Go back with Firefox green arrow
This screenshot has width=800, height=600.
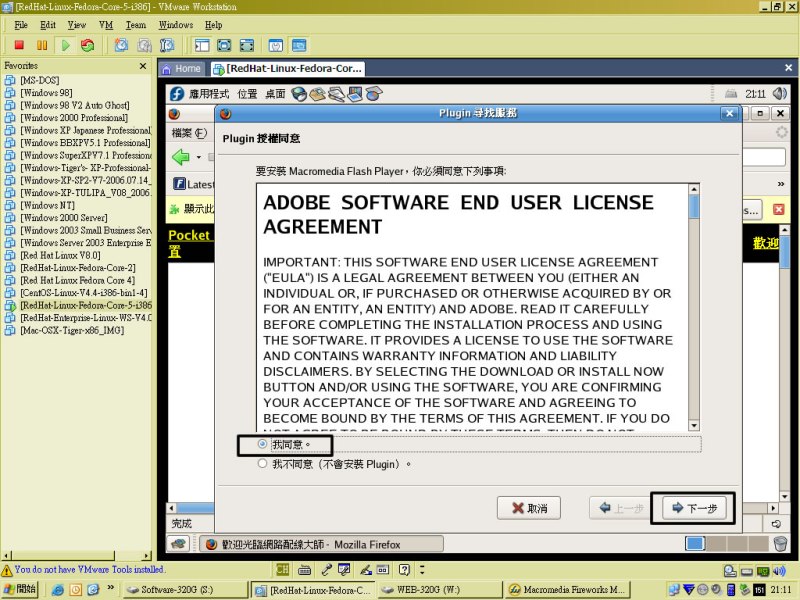tap(181, 157)
